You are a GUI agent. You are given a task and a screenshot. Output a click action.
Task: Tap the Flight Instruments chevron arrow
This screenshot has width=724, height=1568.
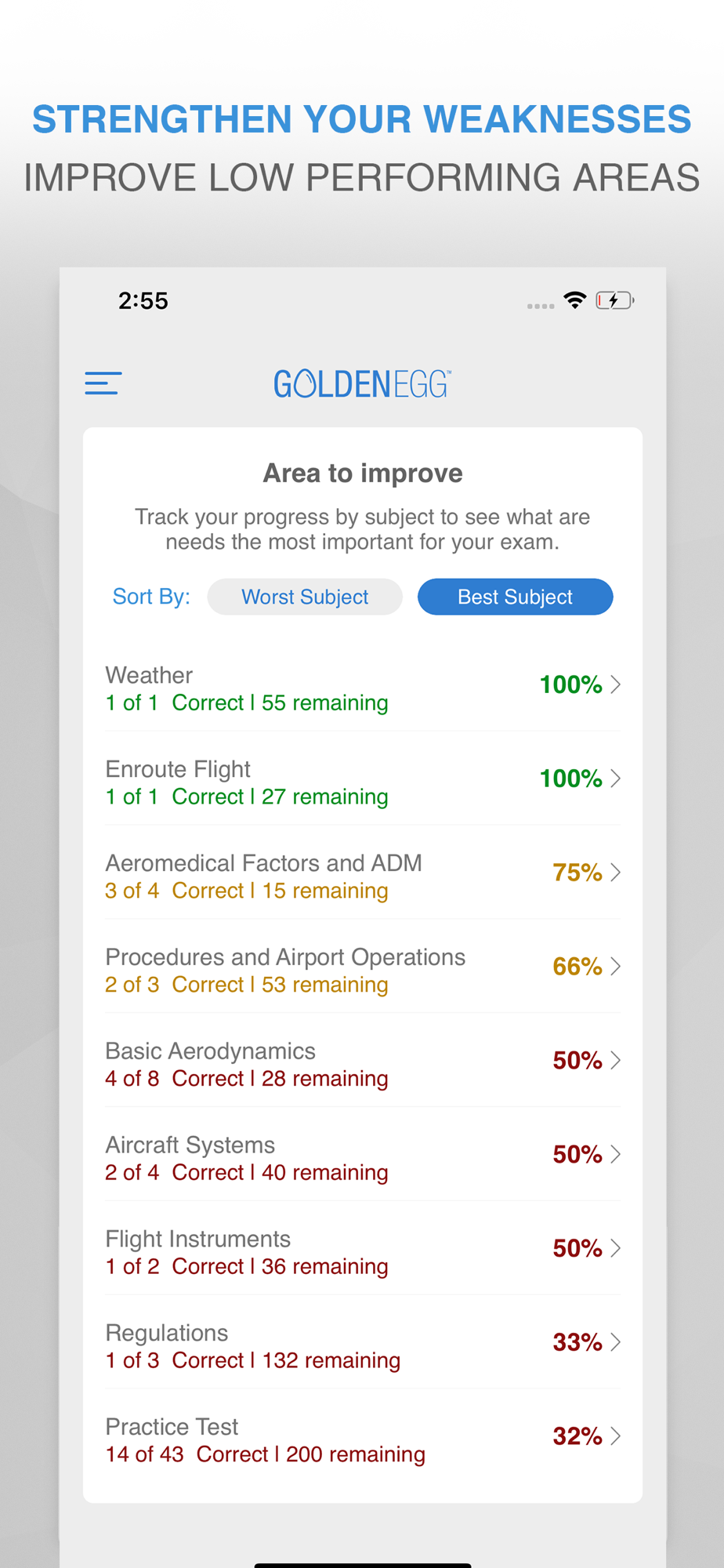616,1248
